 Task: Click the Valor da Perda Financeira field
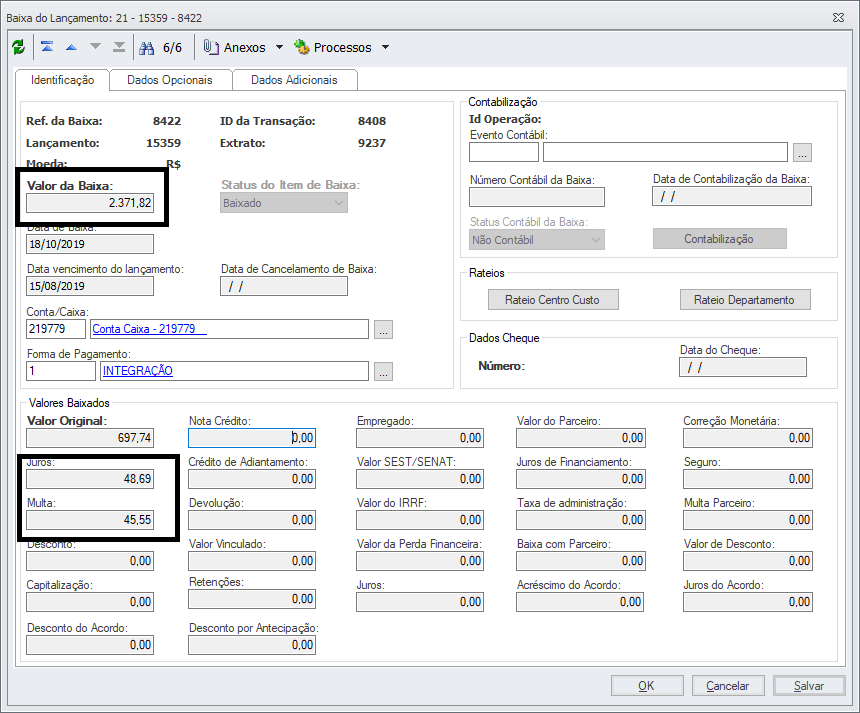pyautogui.click(x=420, y=561)
